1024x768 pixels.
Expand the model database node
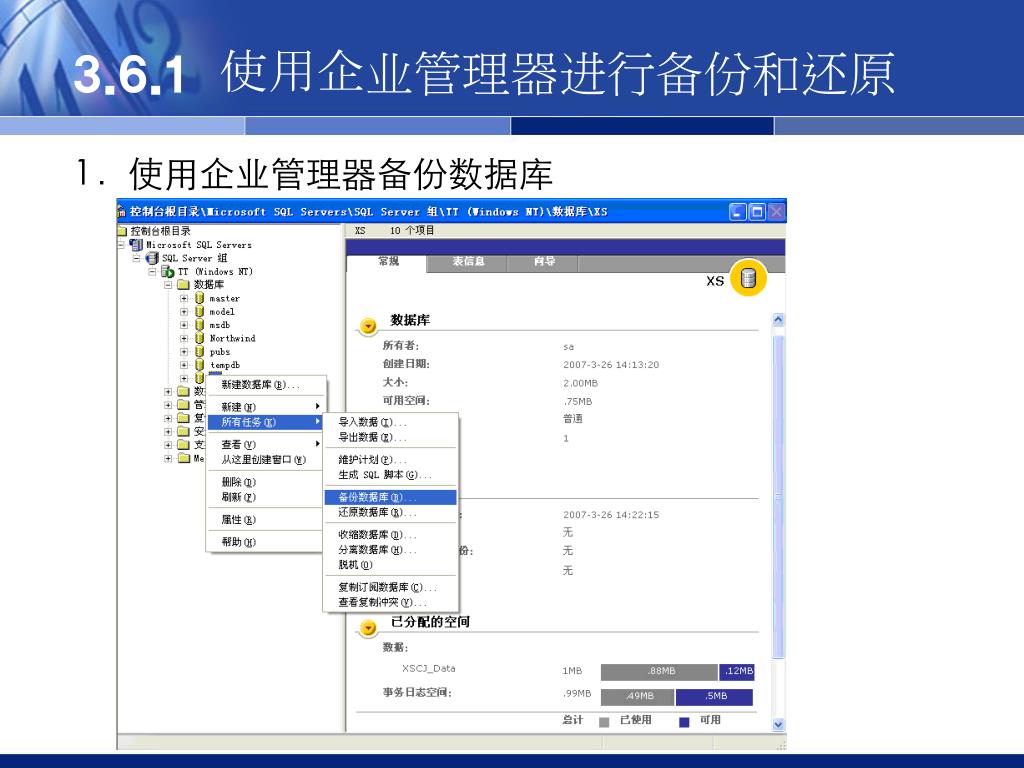184,312
